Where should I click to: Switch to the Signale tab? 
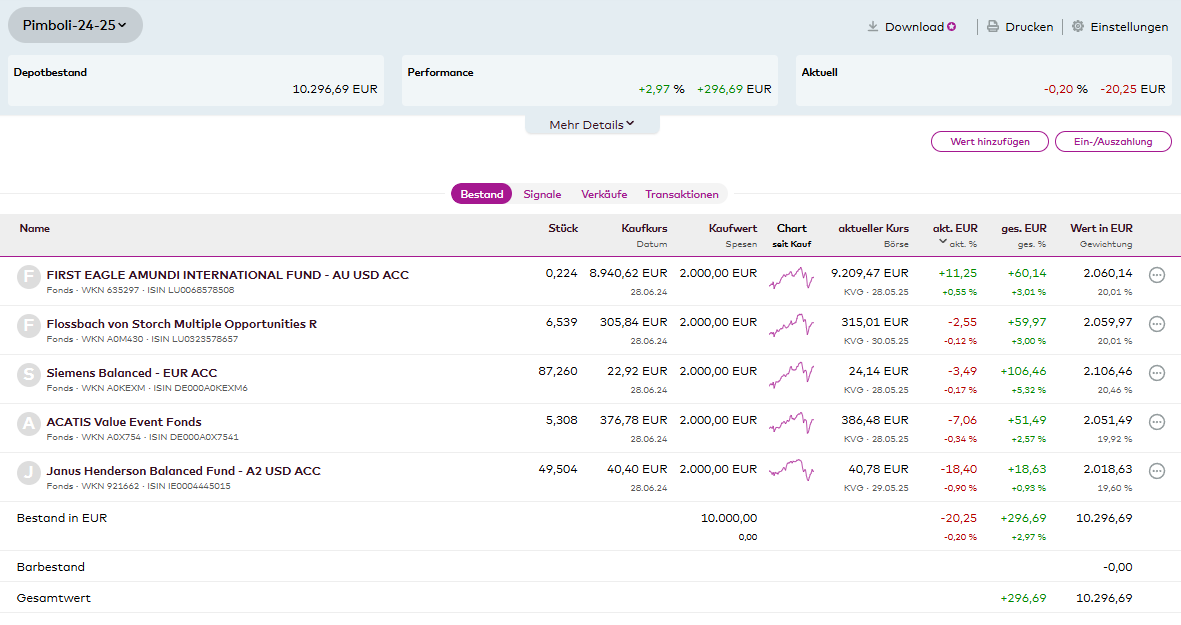(x=542, y=194)
